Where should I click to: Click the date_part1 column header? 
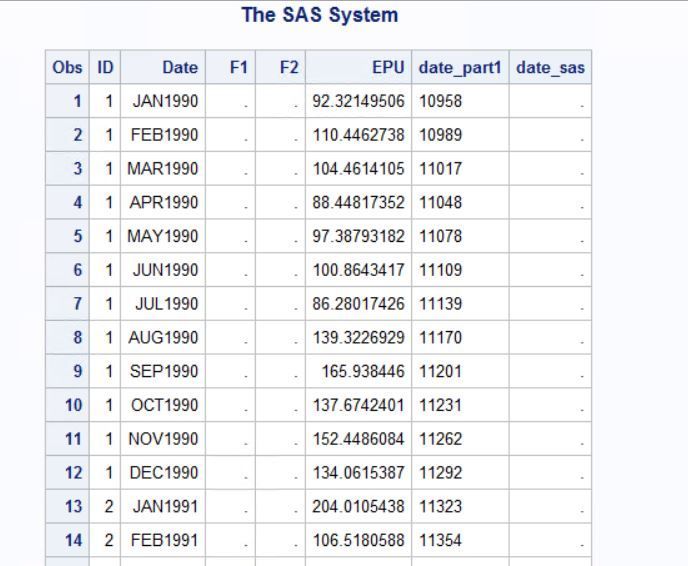[x=460, y=67]
